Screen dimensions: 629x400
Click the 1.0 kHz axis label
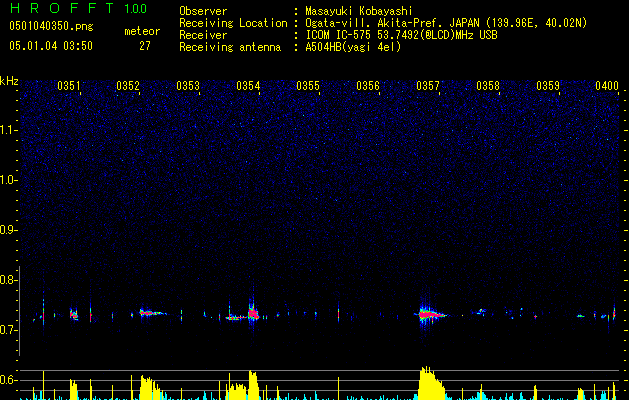[9, 180]
